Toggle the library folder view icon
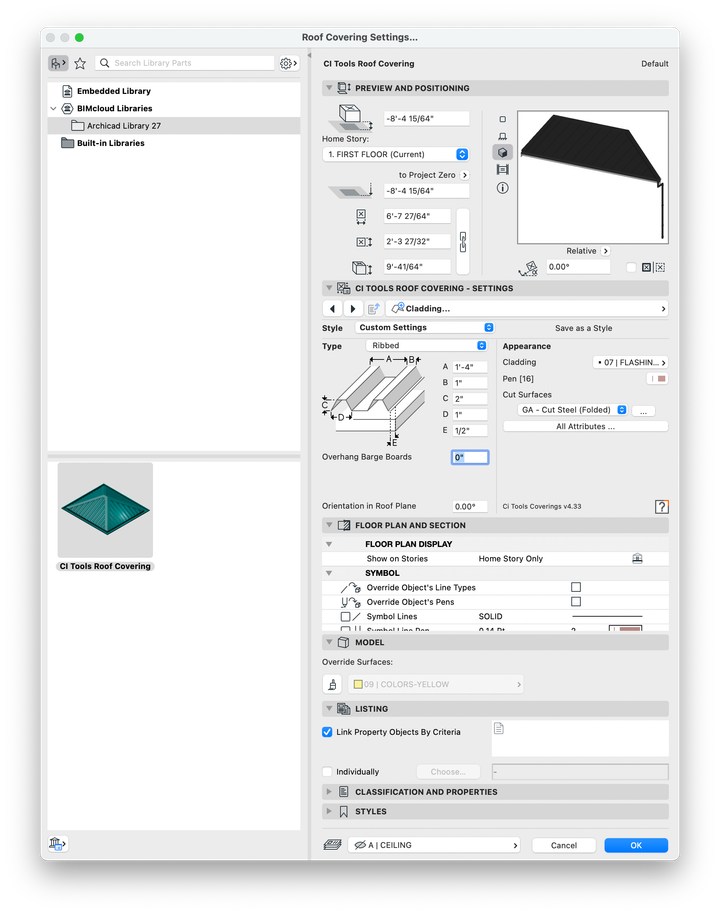720x914 pixels. (x=58, y=63)
